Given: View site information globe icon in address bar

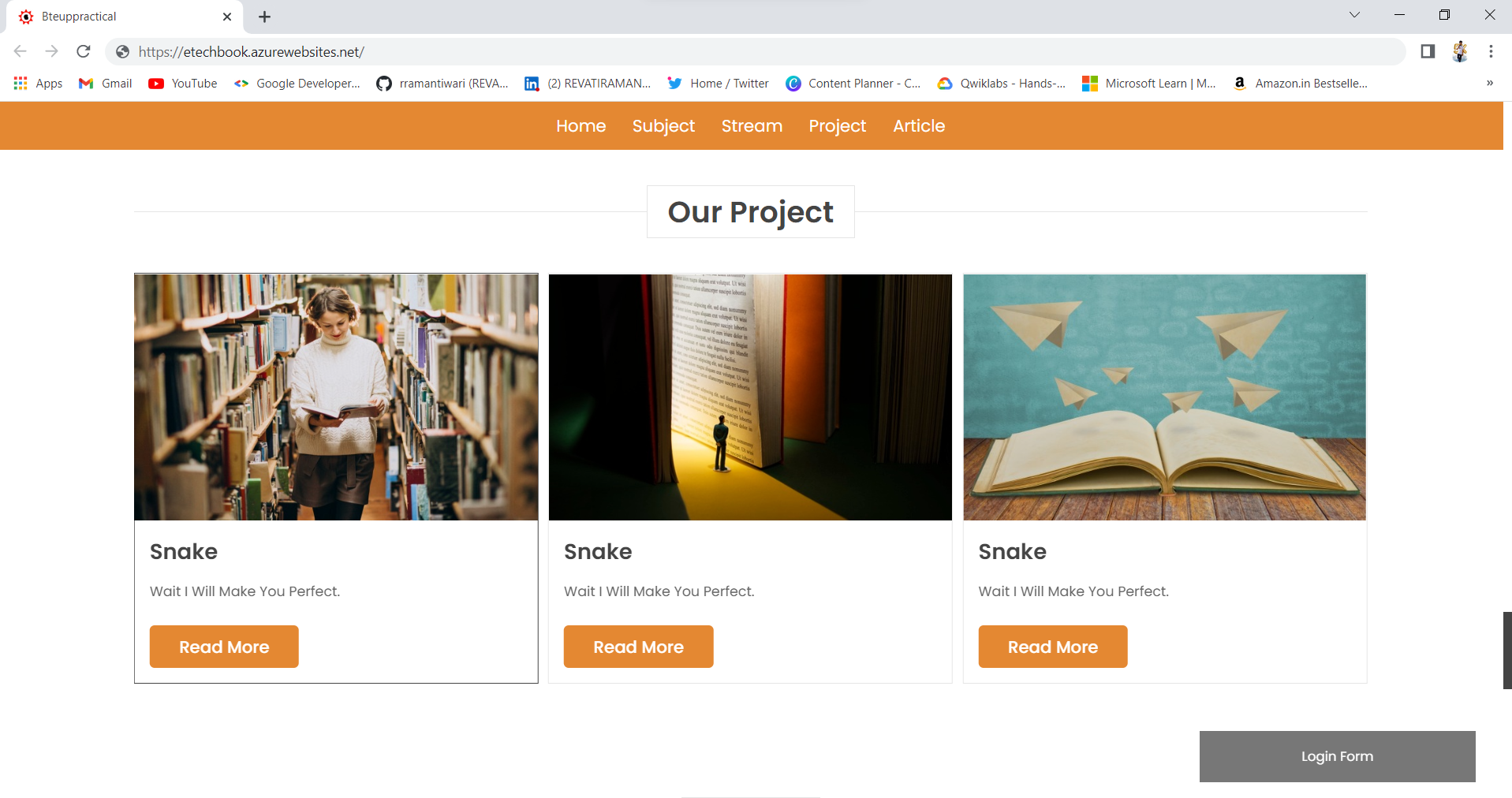Looking at the screenshot, I should tap(122, 52).
